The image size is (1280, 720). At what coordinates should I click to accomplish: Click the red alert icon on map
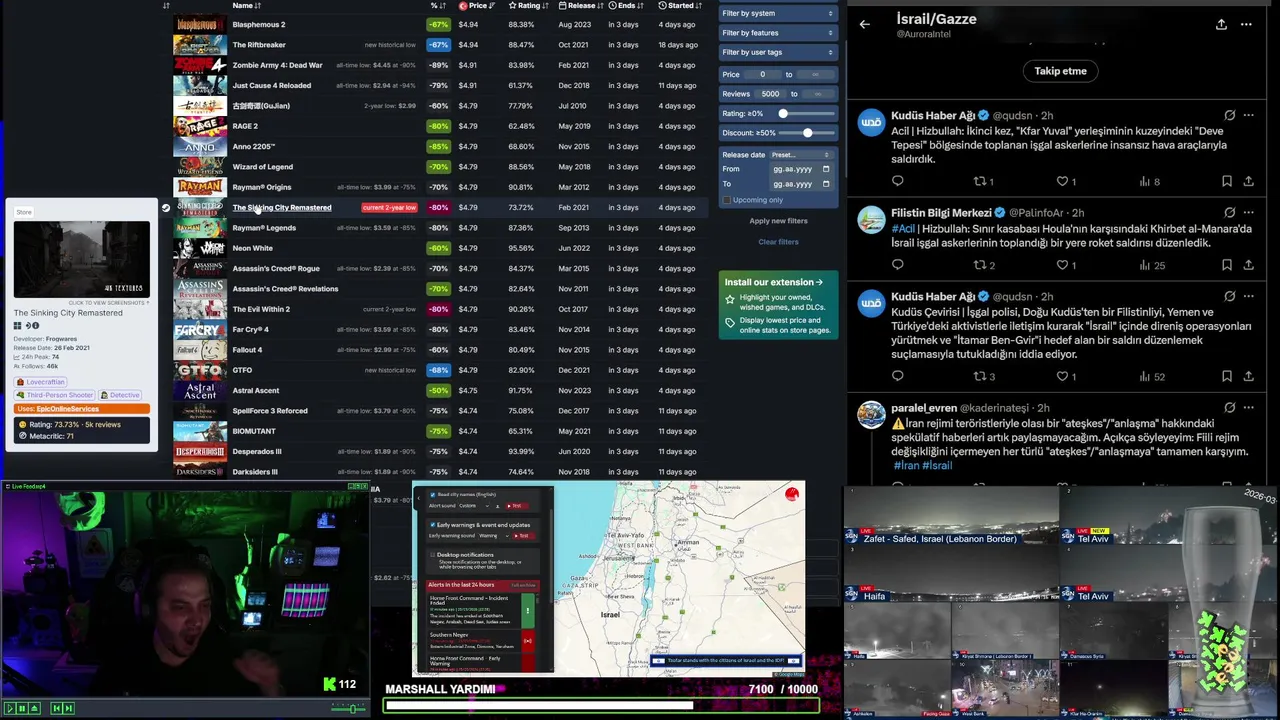[792, 494]
